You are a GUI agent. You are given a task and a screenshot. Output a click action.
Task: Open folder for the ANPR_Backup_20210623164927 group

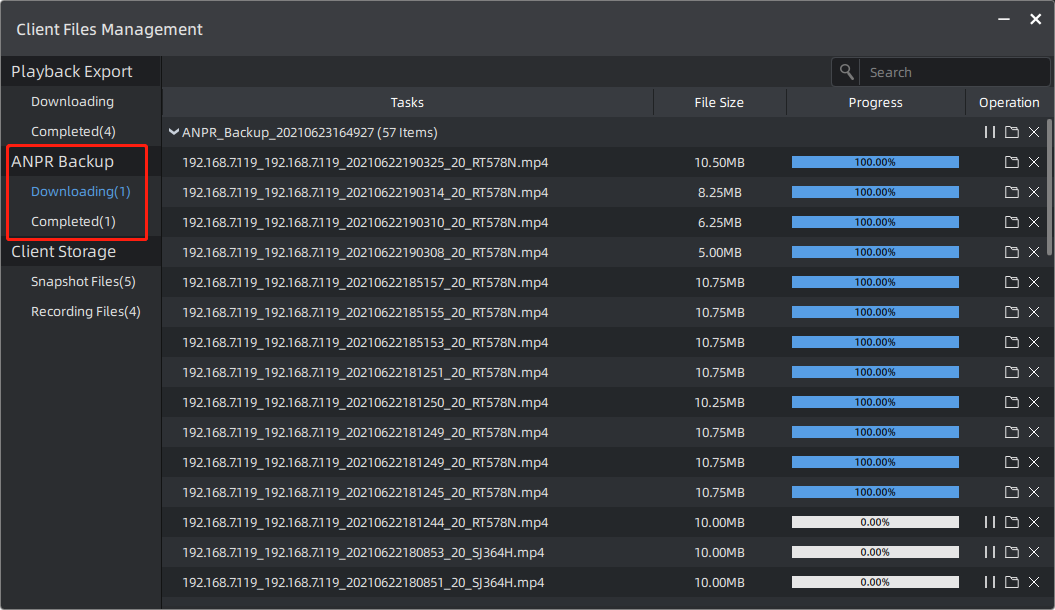(1012, 132)
